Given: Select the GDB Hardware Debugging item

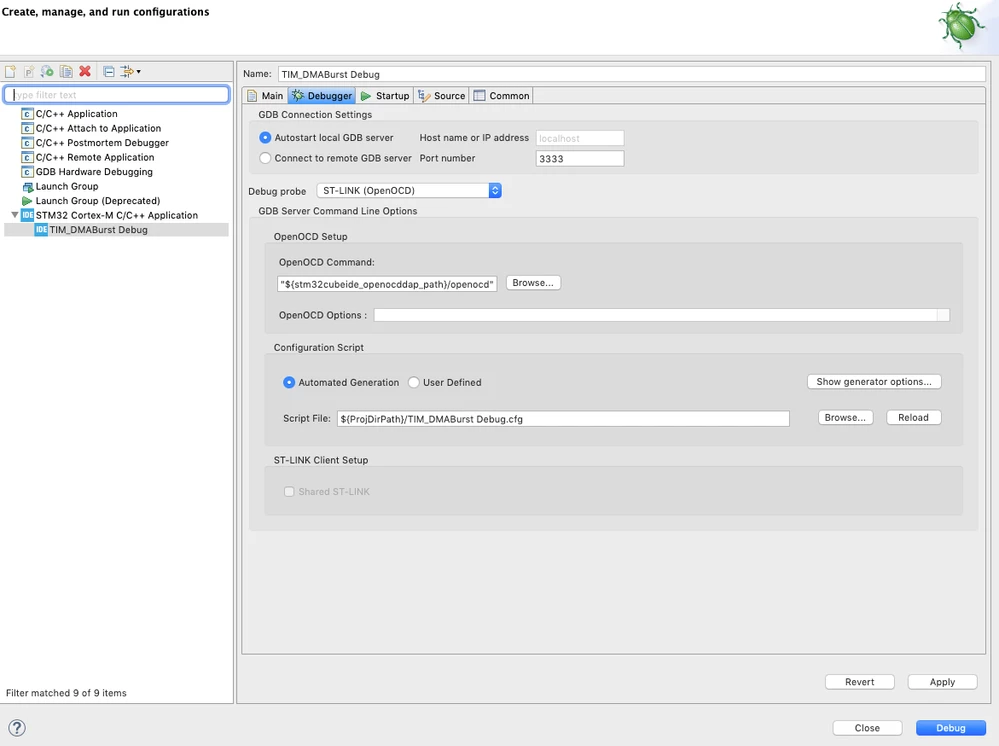Looking at the screenshot, I should 94,172.
